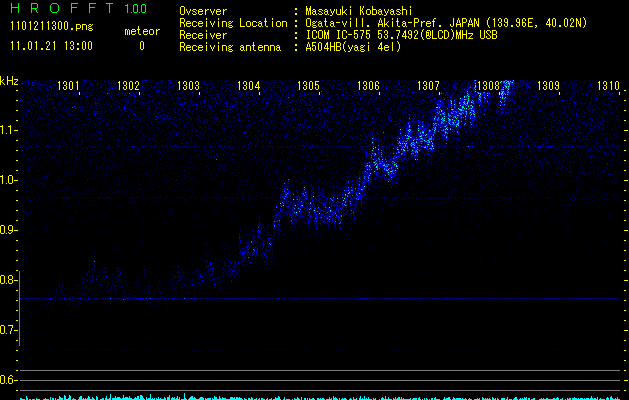Select the file name 1101211300.png

(x=52, y=26)
